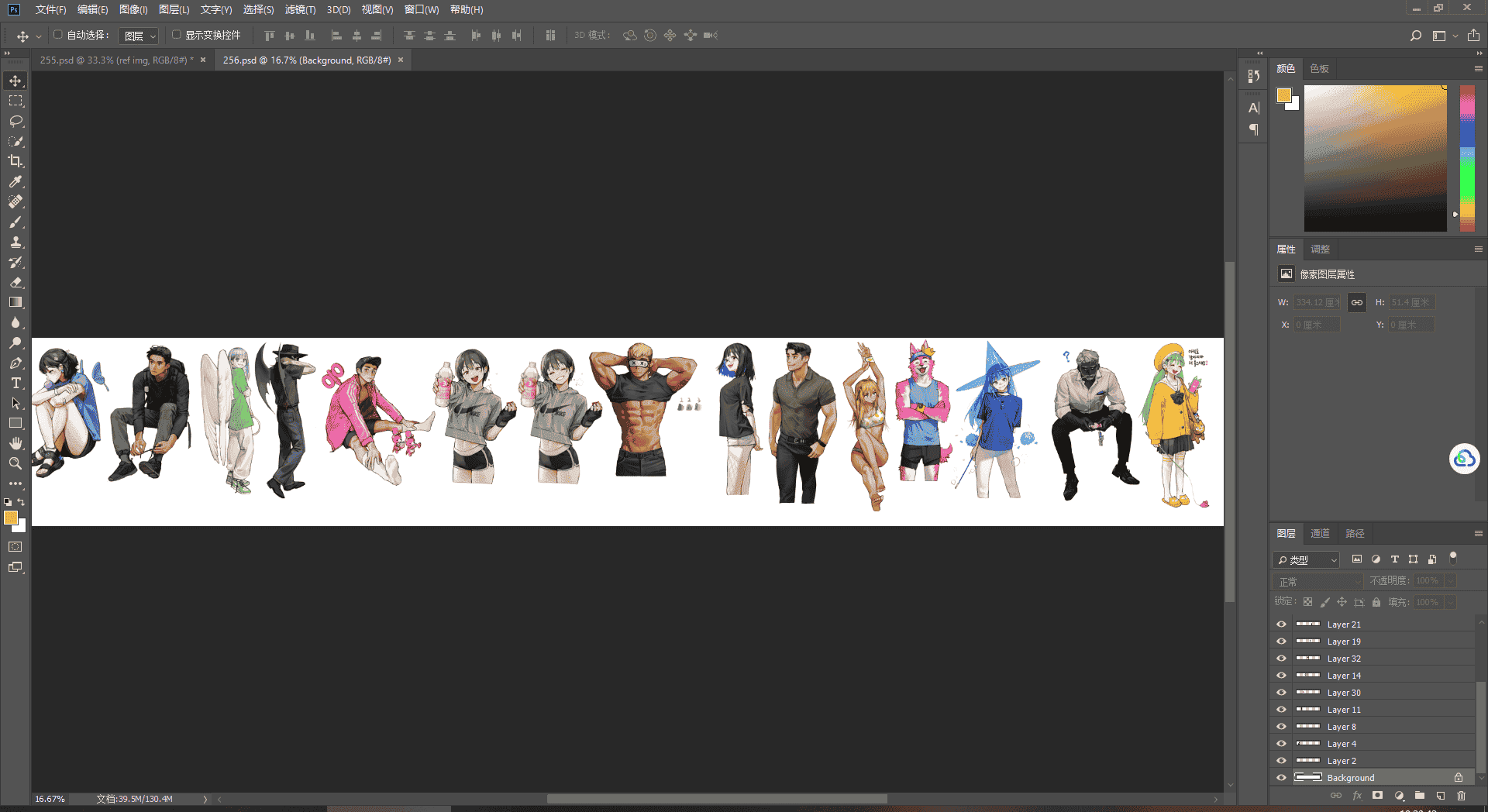Click the search icon in options bar

(1415, 36)
